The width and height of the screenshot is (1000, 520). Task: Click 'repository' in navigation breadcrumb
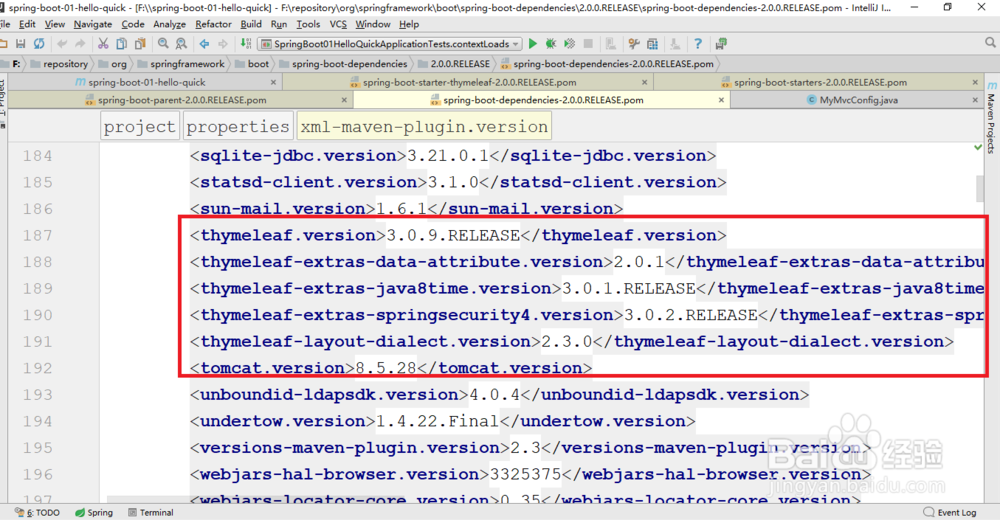[x=59, y=64]
